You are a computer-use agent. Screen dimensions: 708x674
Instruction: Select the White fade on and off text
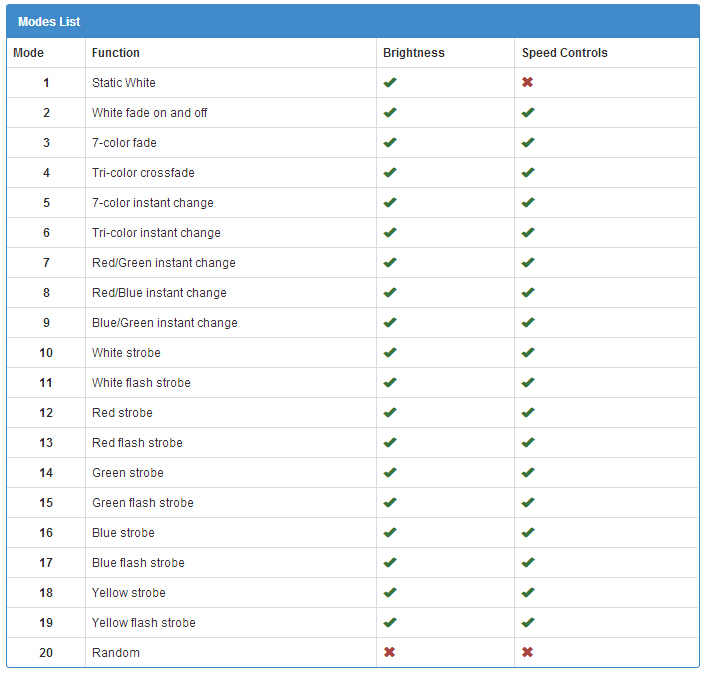coord(149,112)
